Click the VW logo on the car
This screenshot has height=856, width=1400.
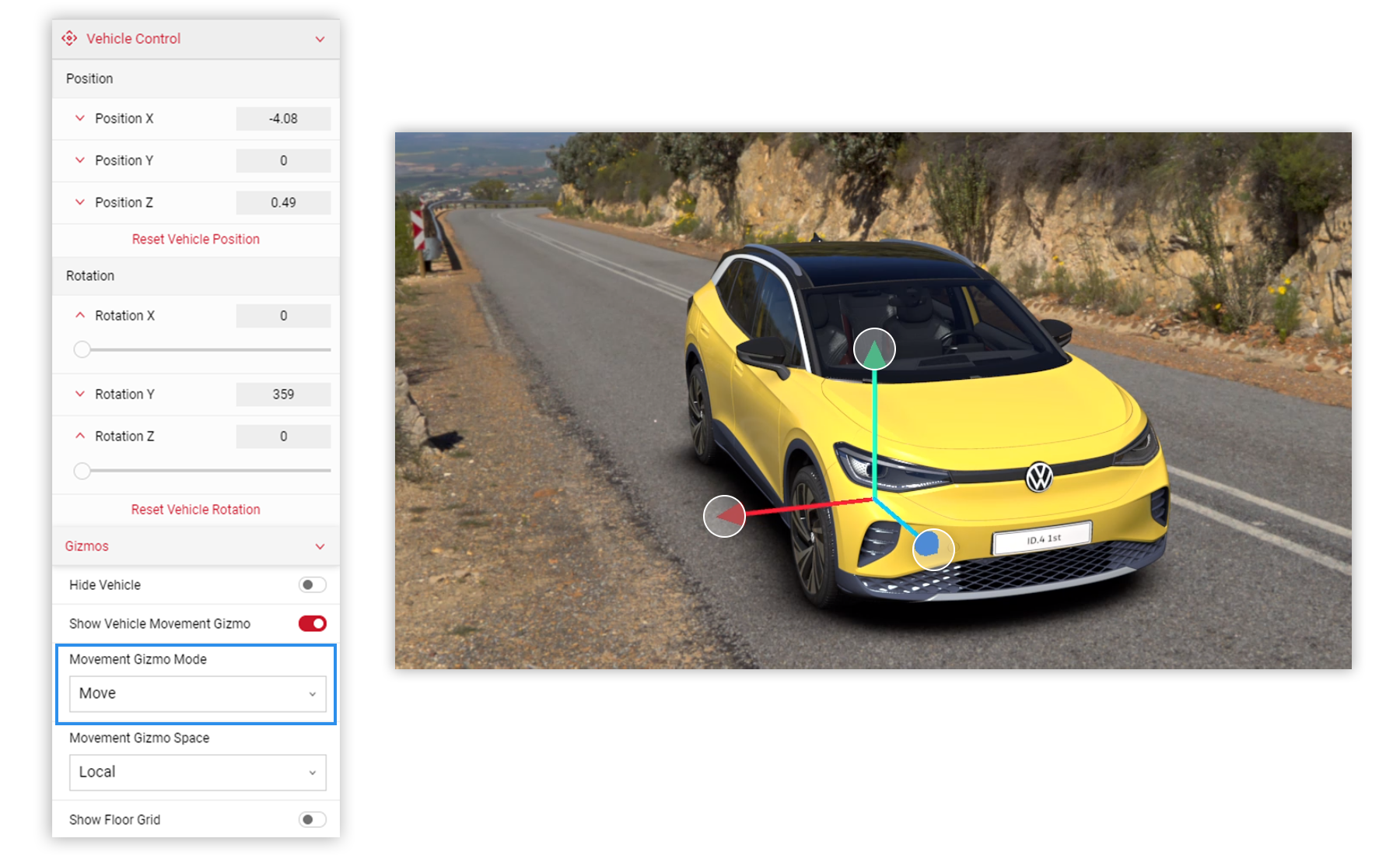[1039, 478]
